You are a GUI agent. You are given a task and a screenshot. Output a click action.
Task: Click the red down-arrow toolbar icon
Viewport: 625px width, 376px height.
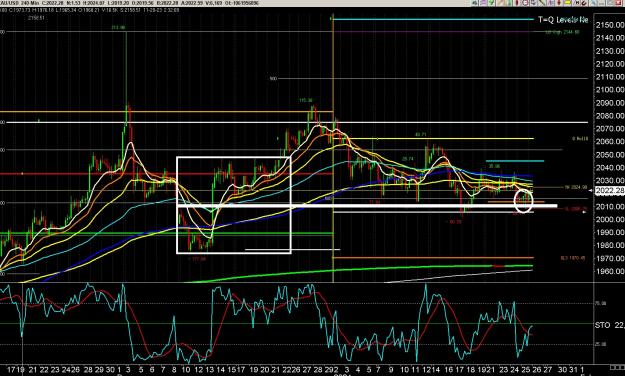[558, 3]
